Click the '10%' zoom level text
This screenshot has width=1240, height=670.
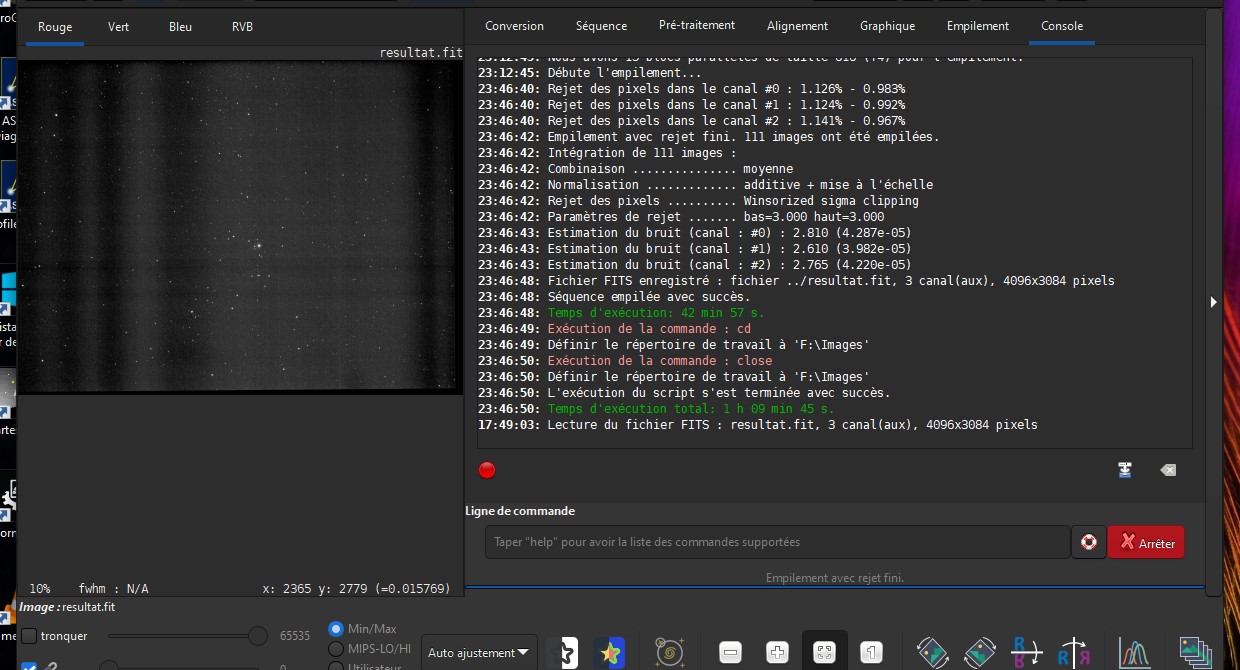coord(40,589)
